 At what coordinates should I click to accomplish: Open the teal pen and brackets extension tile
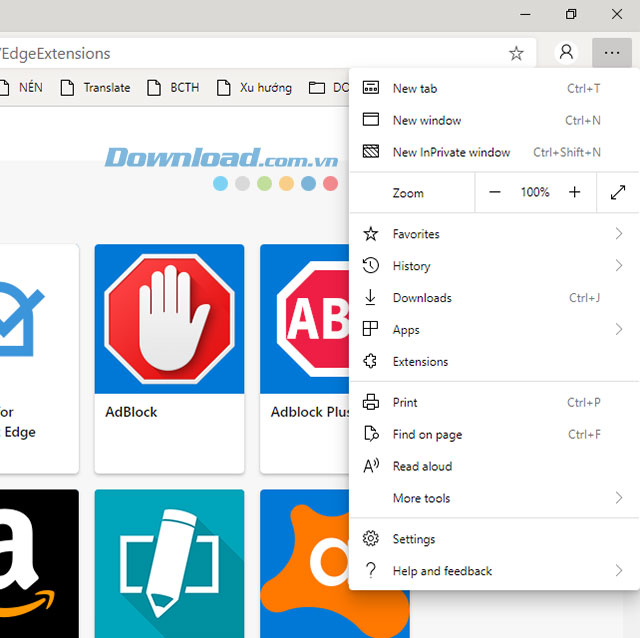pyautogui.click(x=169, y=563)
